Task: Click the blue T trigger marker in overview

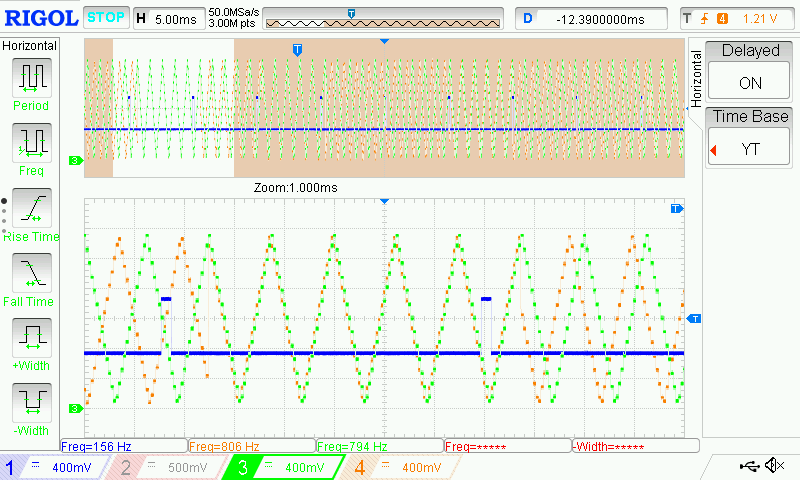Action: (297, 49)
